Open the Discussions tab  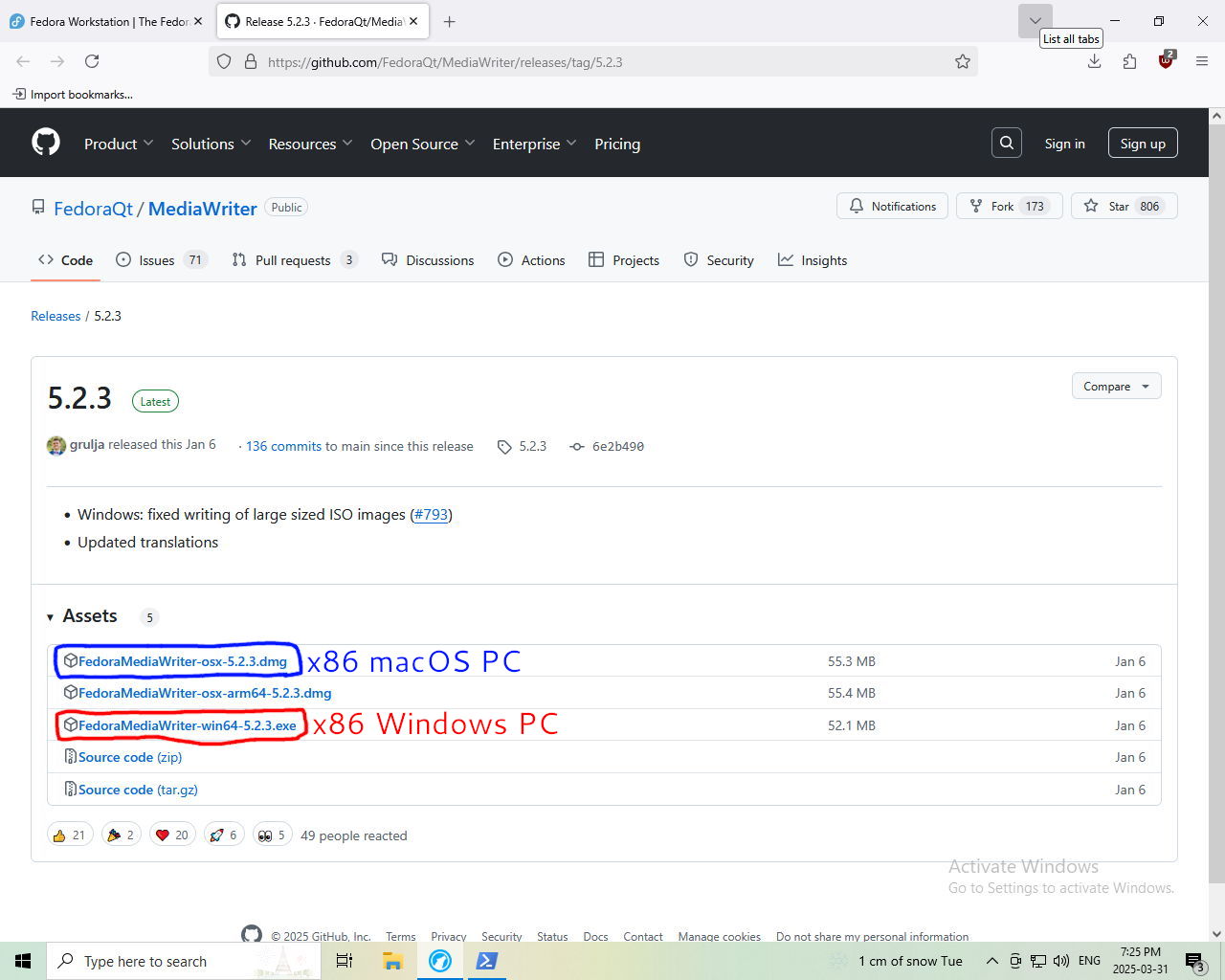428,260
